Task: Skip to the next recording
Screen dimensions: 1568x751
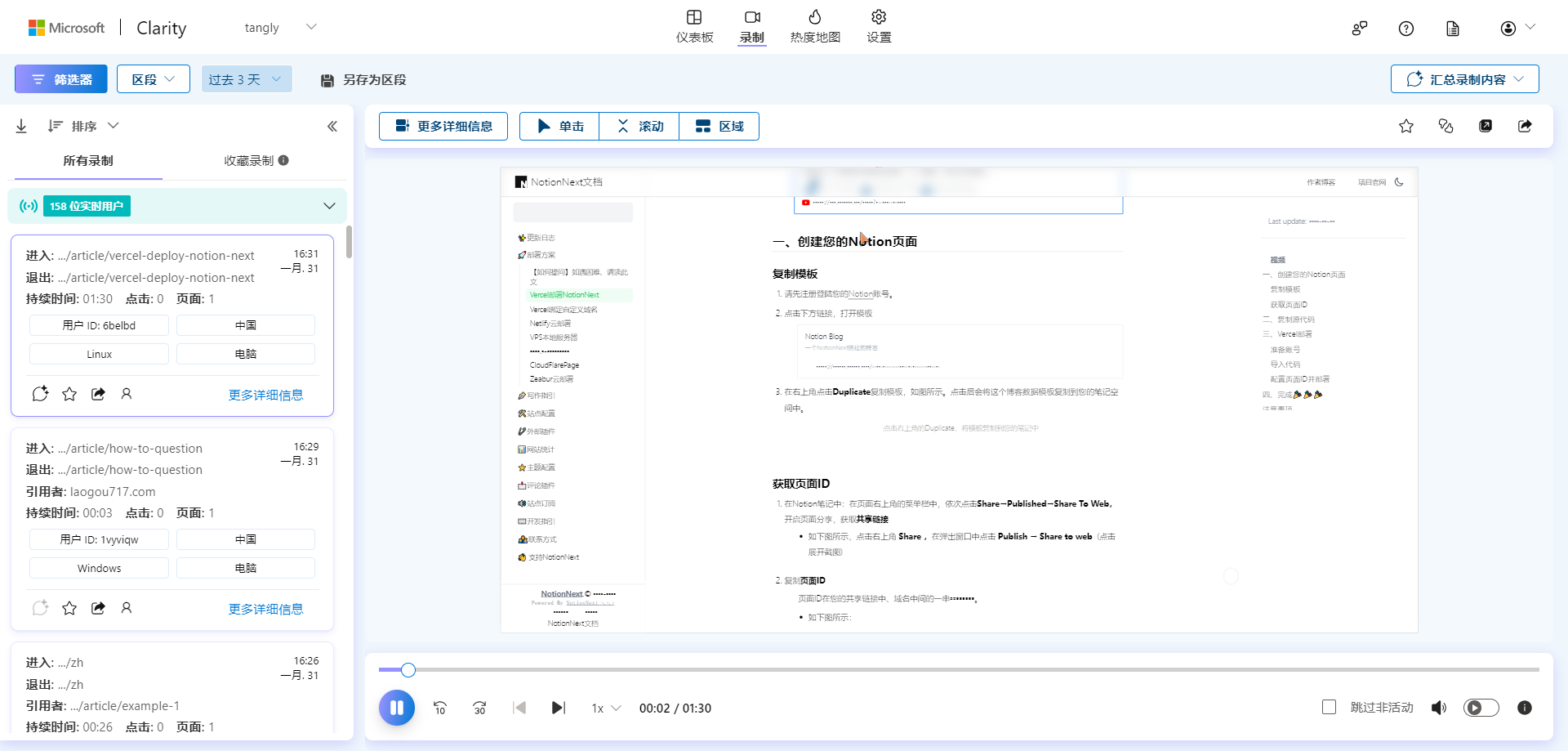Action: click(x=559, y=708)
